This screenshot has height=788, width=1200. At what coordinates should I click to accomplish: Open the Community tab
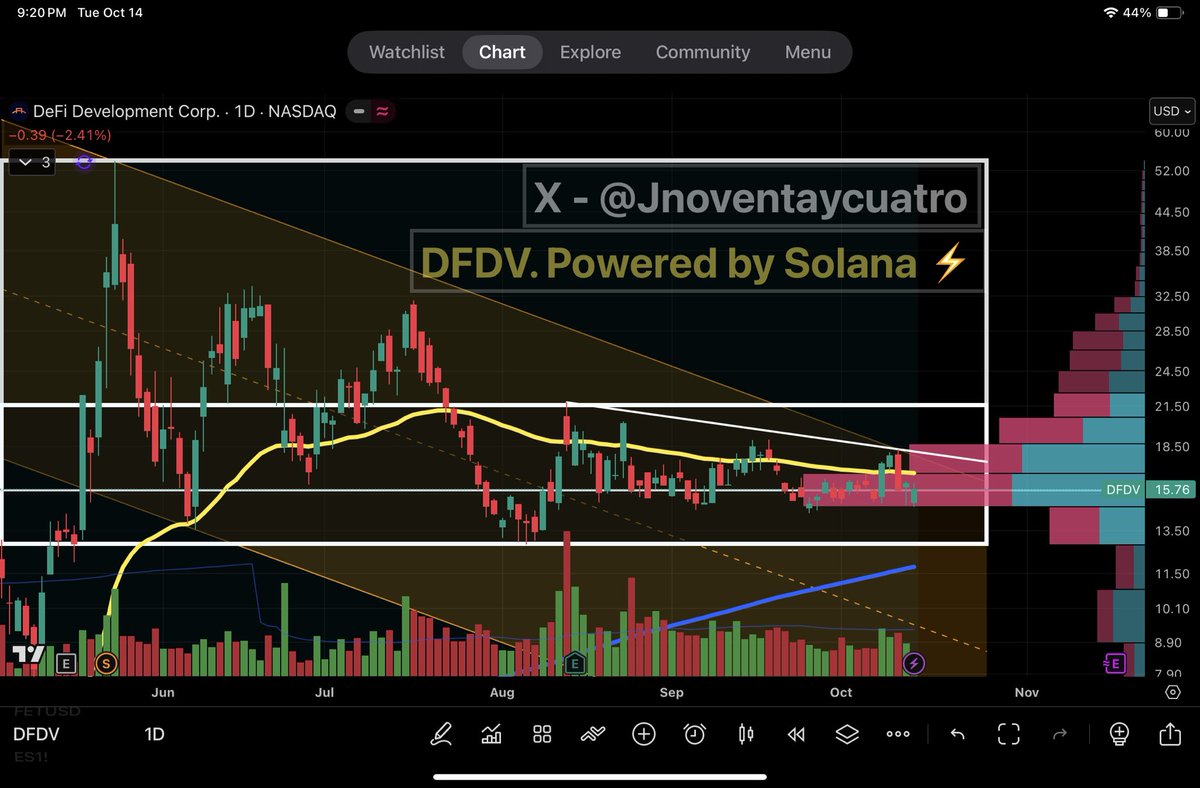pyautogui.click(x=703, y=52)
